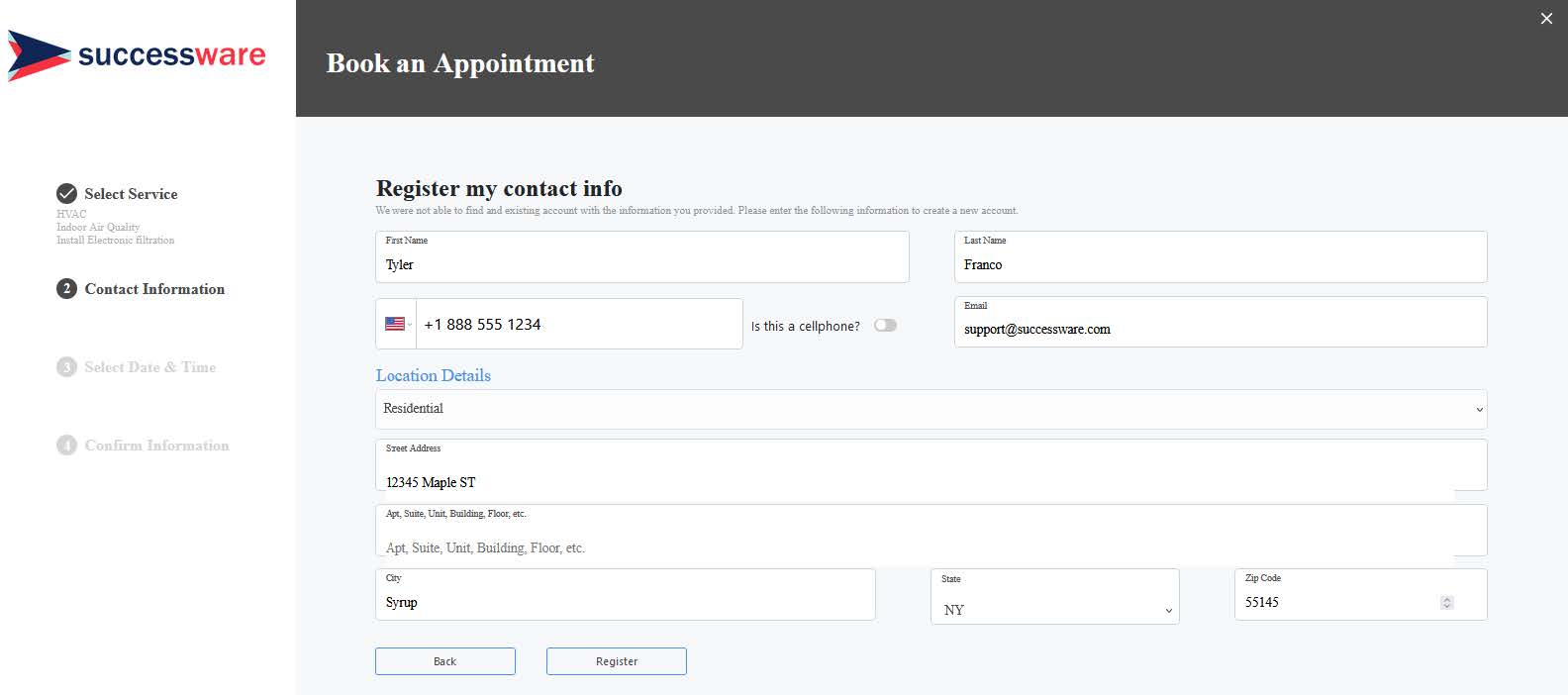Click the 'HVAC' text under Select Service
Viewport: 1568px width, 695px height.
71,214
